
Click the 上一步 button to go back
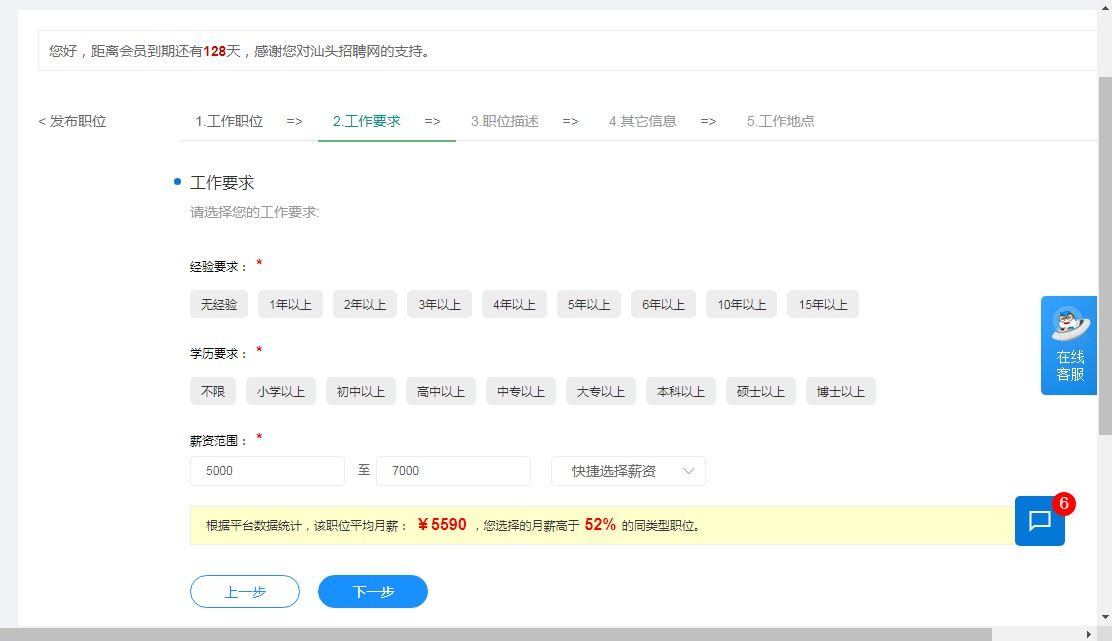(244, 591)
